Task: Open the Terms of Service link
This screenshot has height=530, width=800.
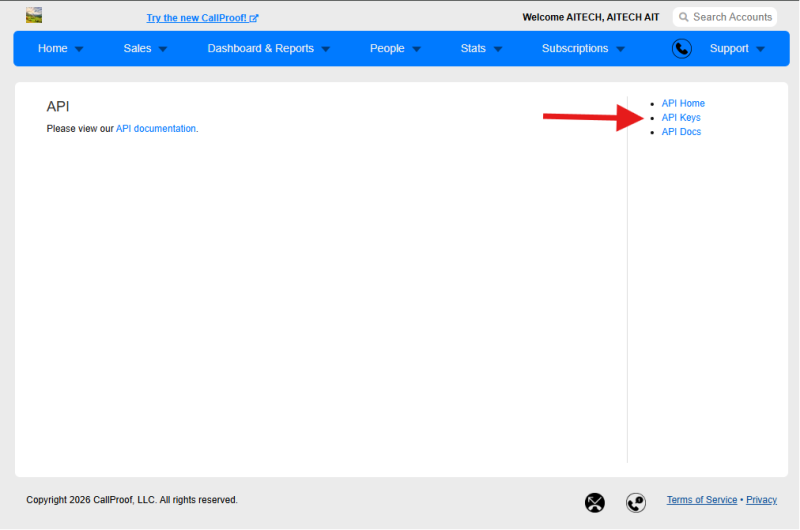Action: 702,500
